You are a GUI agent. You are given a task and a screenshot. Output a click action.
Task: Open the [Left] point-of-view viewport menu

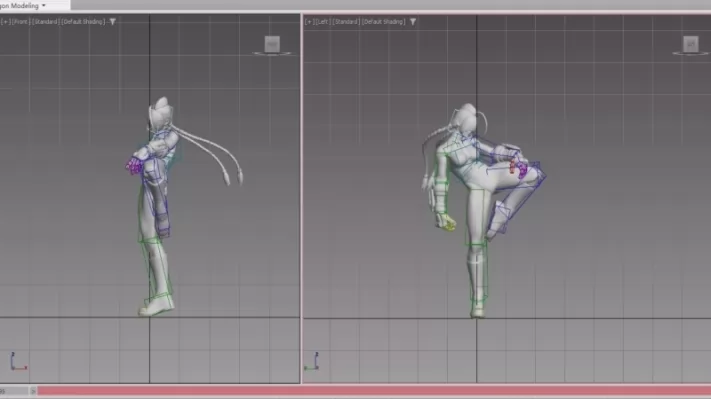[x=322, y=21]
